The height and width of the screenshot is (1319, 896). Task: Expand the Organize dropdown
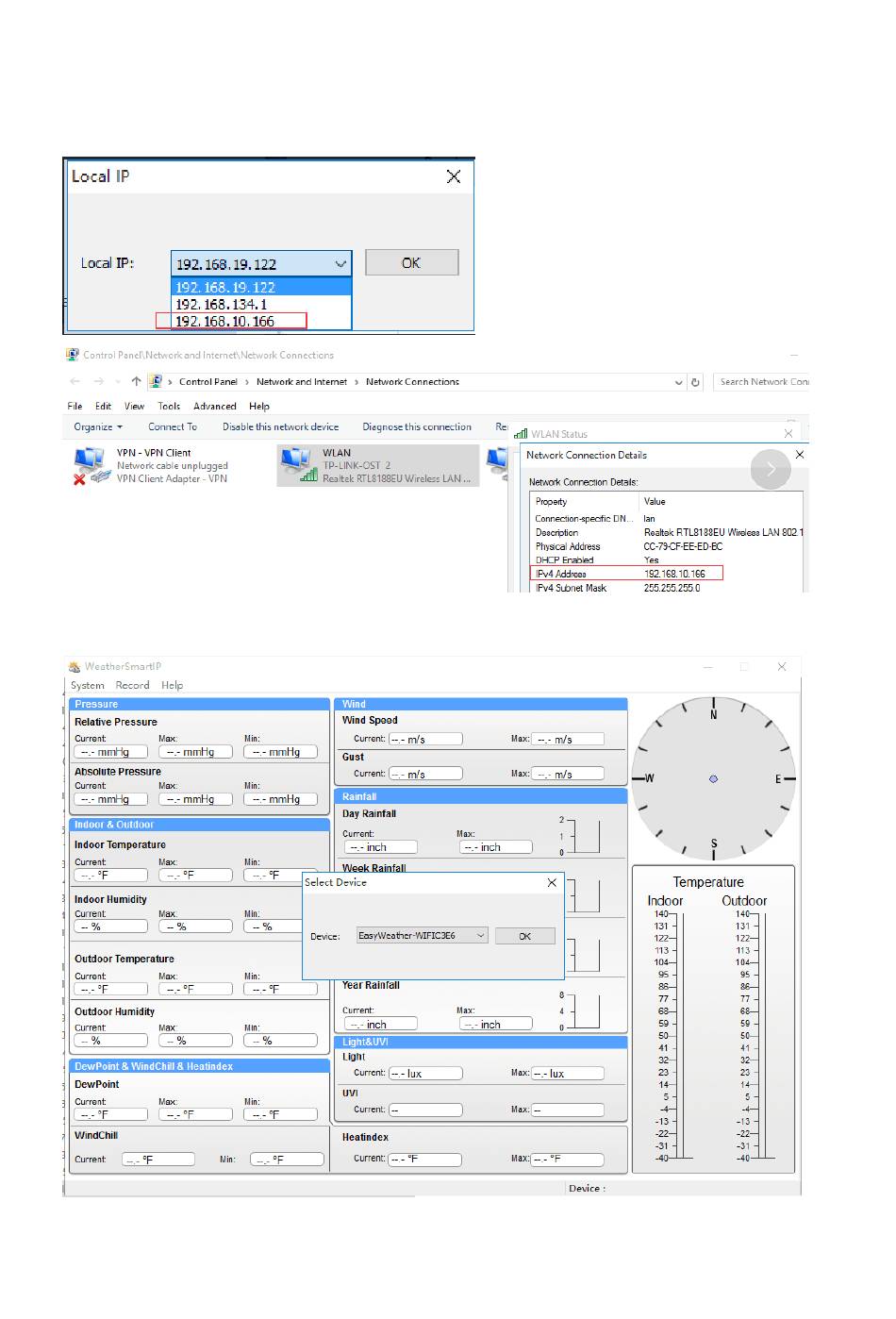[98, 426]
